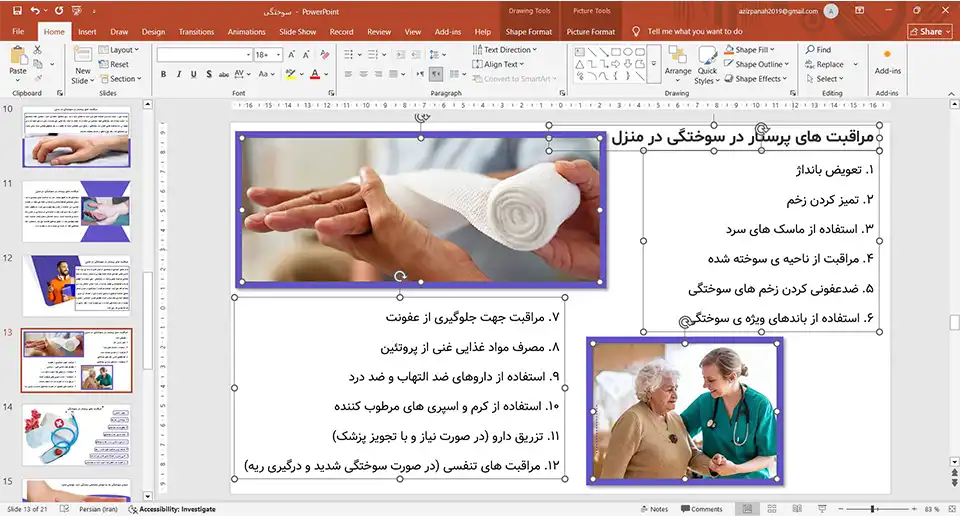Increase list indent level

click(x=416, y=54)
